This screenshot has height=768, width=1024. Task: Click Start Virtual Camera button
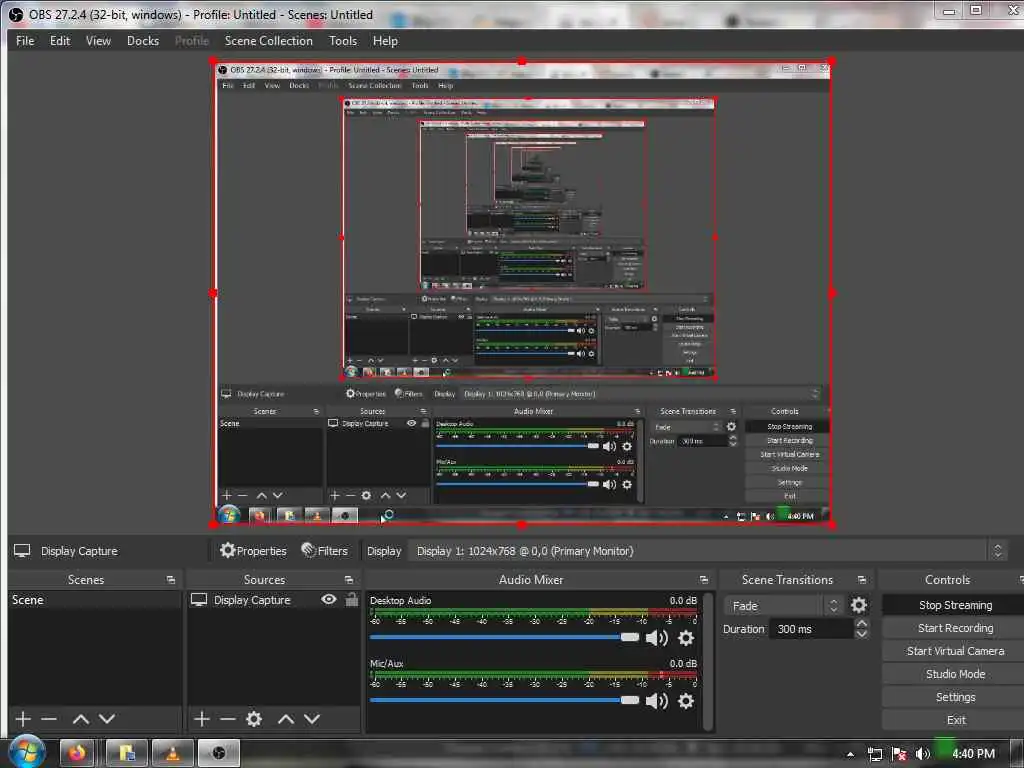click(x=955, y=650)
